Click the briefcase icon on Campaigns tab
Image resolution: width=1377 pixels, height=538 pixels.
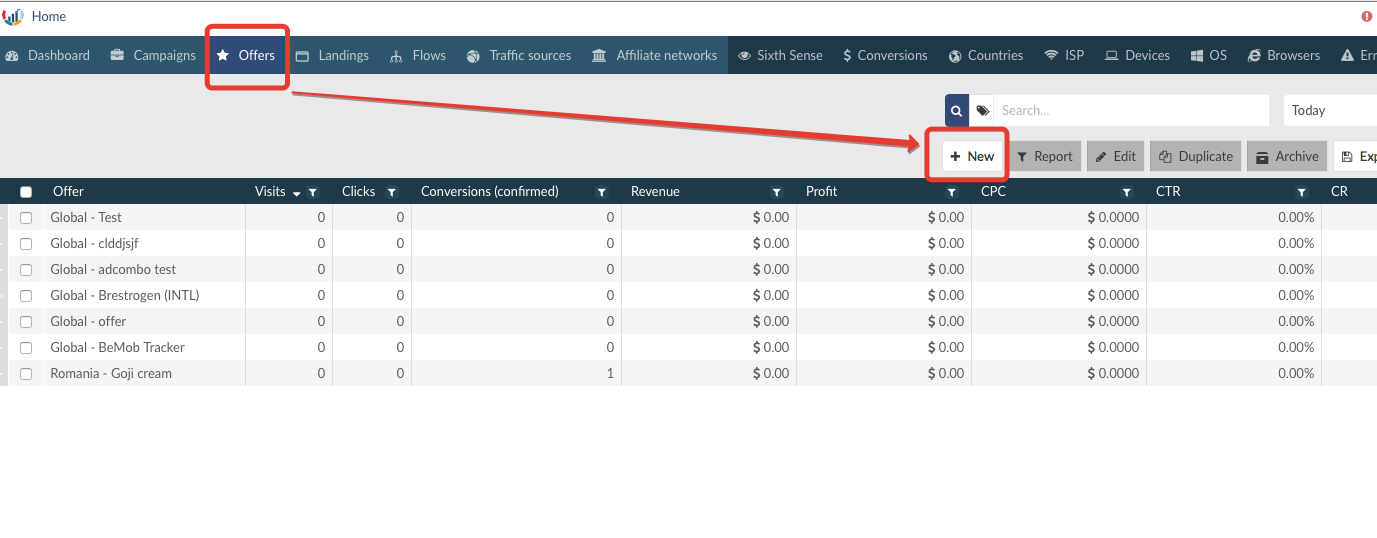[118, 56]
